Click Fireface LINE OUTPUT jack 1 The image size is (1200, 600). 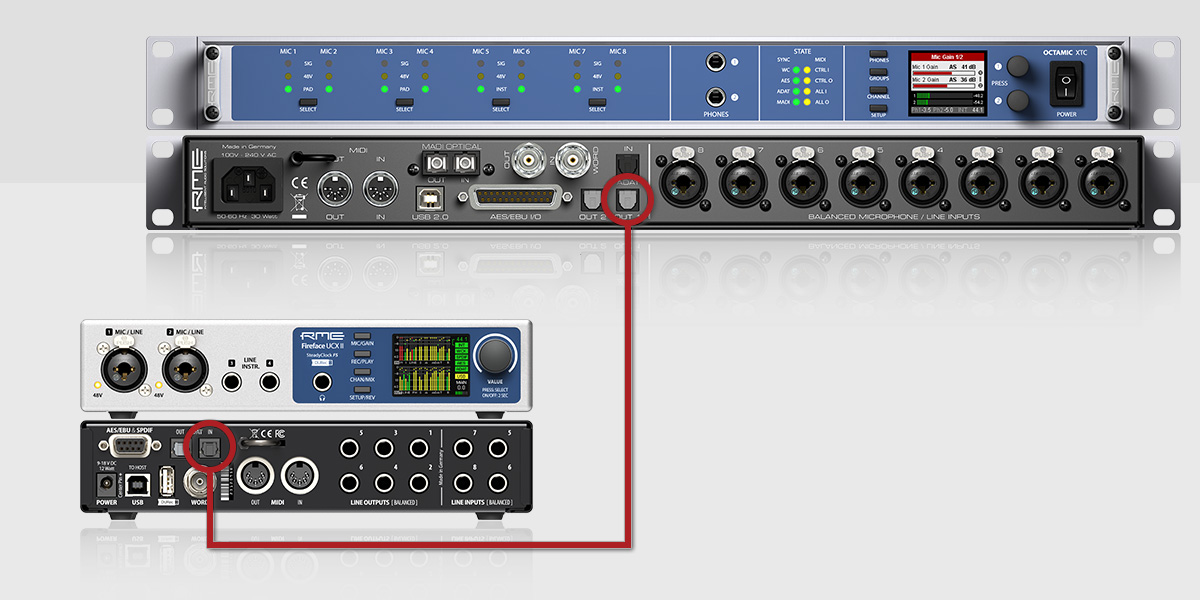point(419,448)
